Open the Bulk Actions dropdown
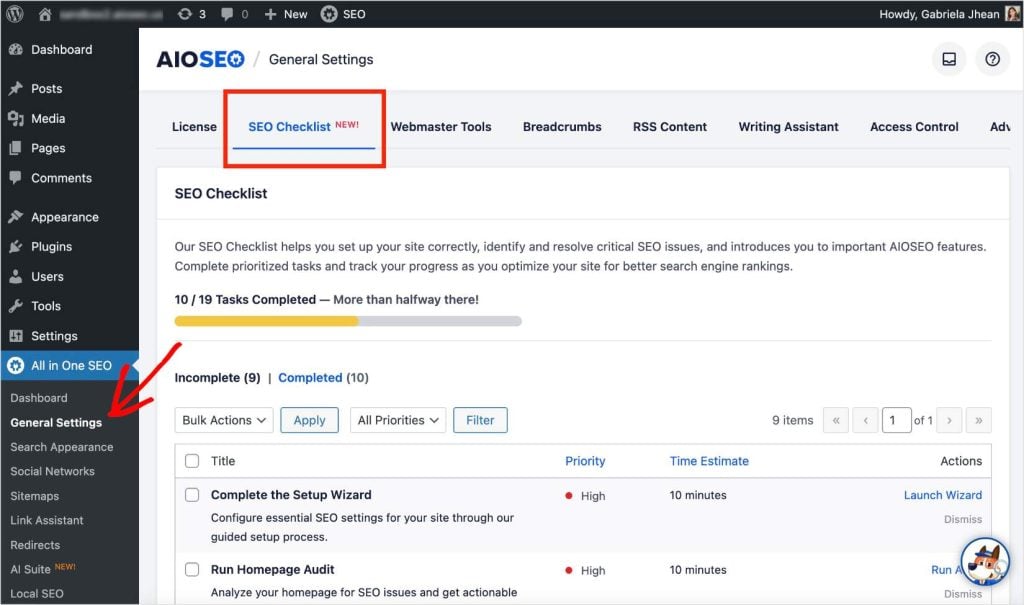Viewport: 1024px width, 605px height. 223,420
